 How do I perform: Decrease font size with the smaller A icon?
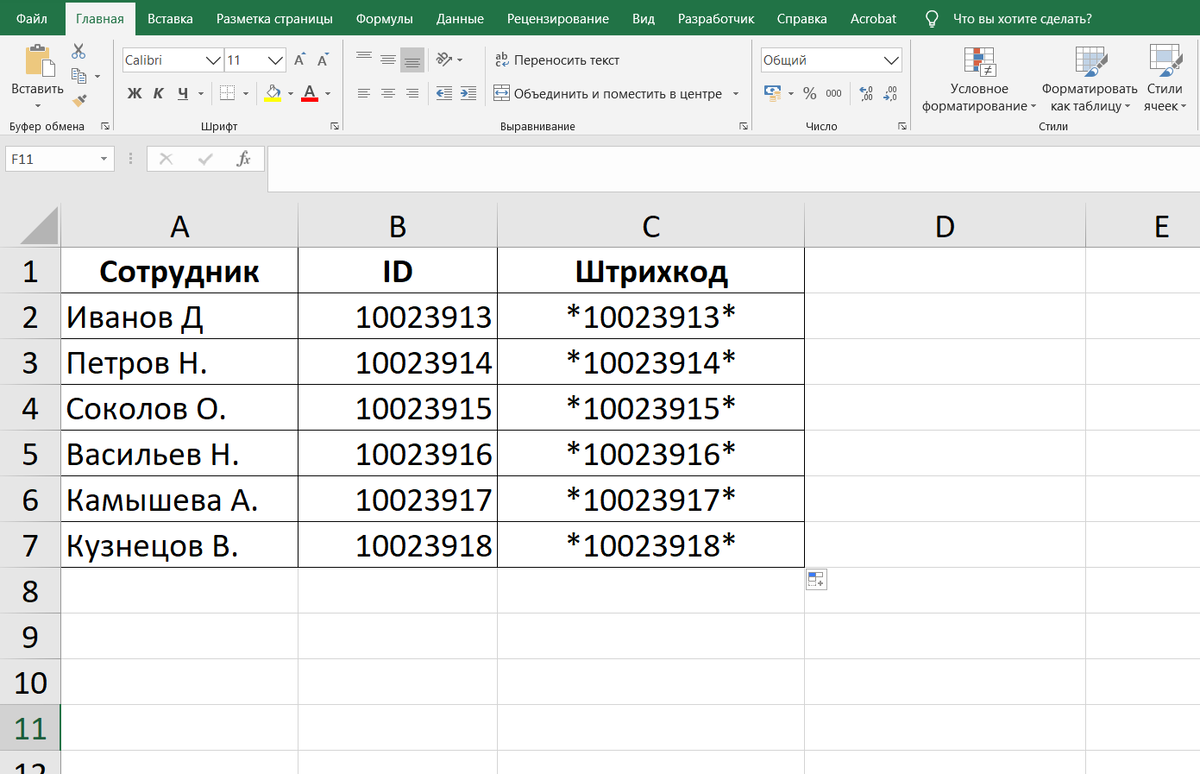(x=321, y=60)
